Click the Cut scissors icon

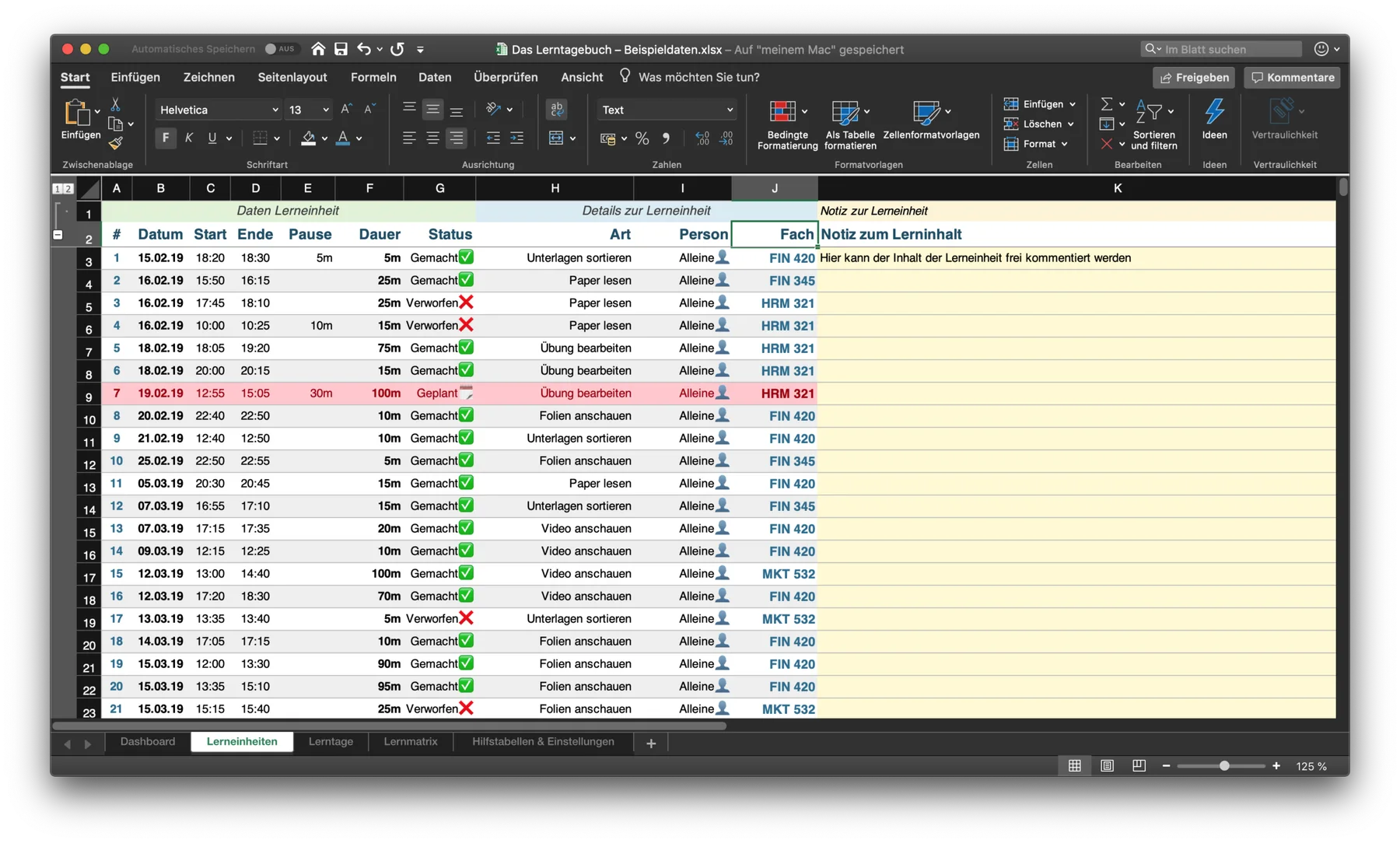115,104
